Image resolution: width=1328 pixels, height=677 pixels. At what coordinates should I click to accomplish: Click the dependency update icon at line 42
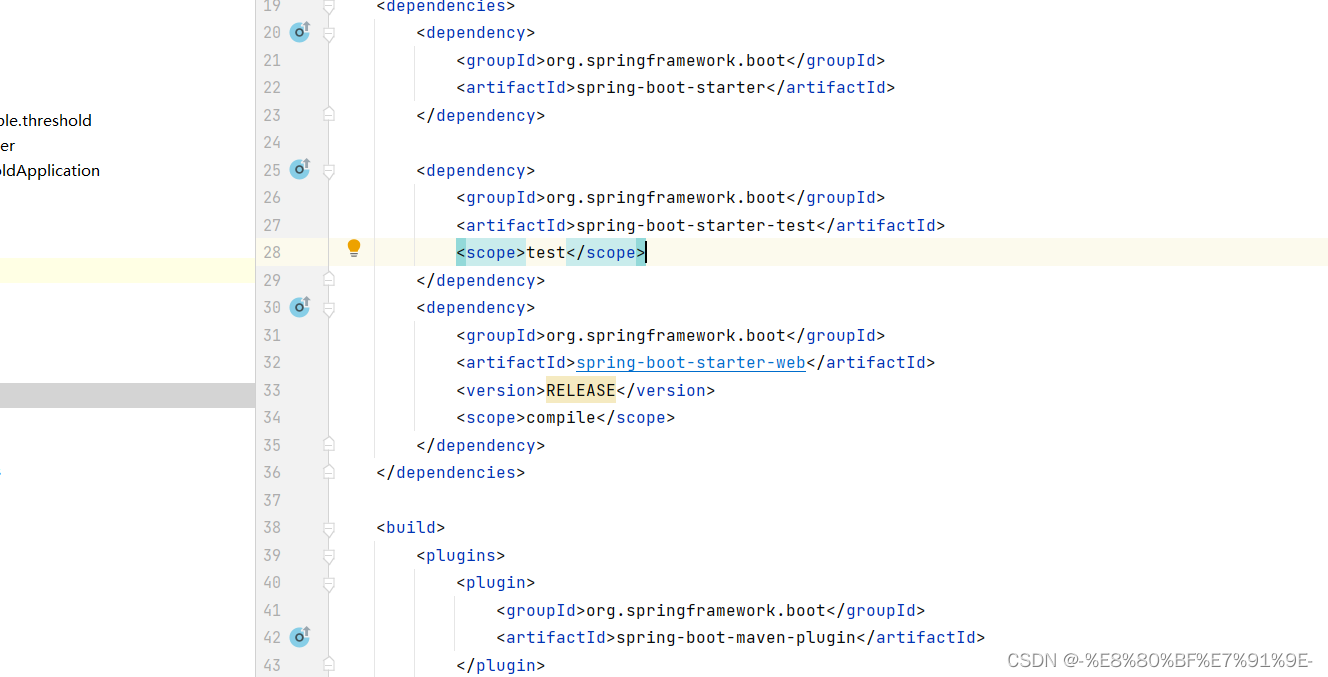[x=299, y=637]
